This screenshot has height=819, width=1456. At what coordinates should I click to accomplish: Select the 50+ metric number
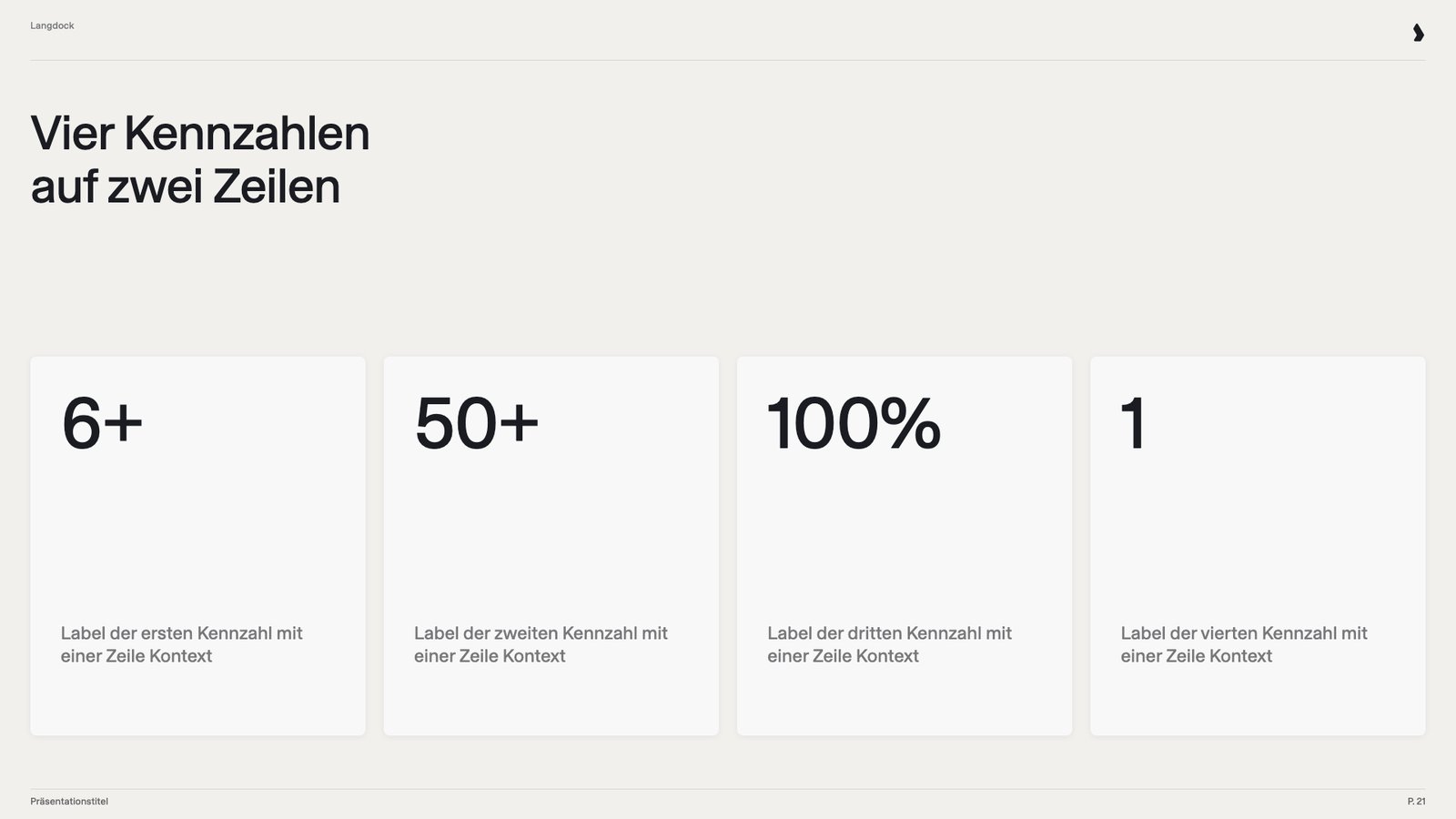(477, 423)
